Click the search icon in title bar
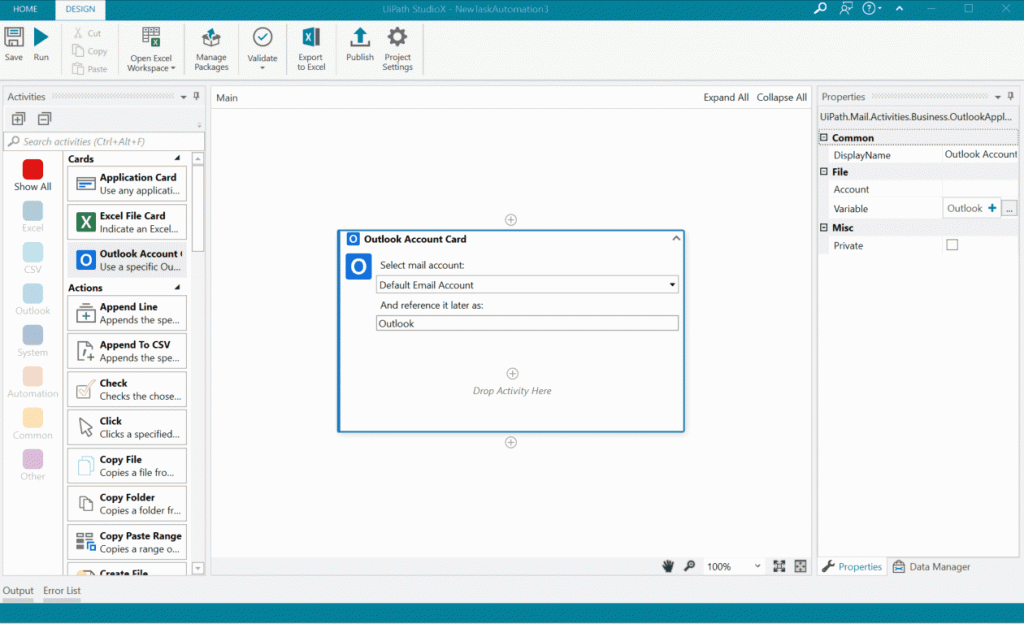 click(820, 8)
